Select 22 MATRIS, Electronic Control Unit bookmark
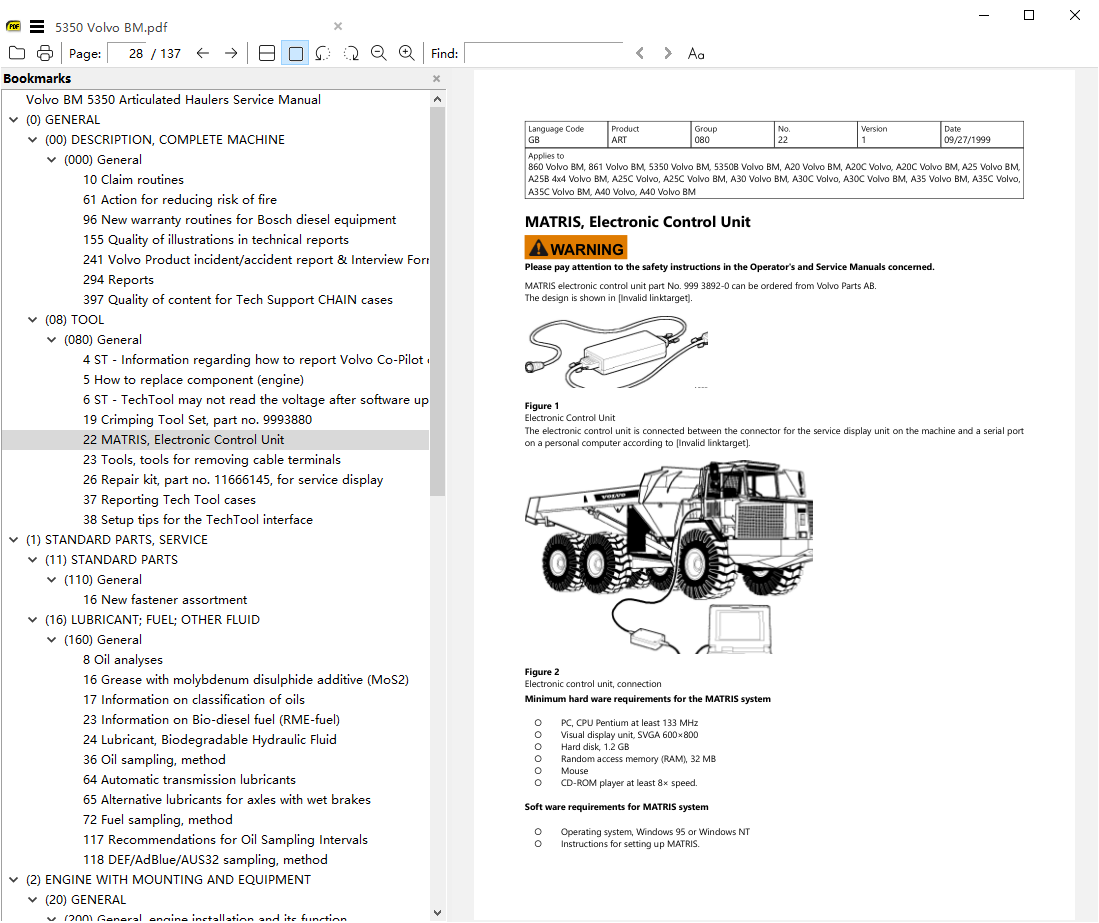Viewport: 1099px width, 923px height. coord(184,439)
